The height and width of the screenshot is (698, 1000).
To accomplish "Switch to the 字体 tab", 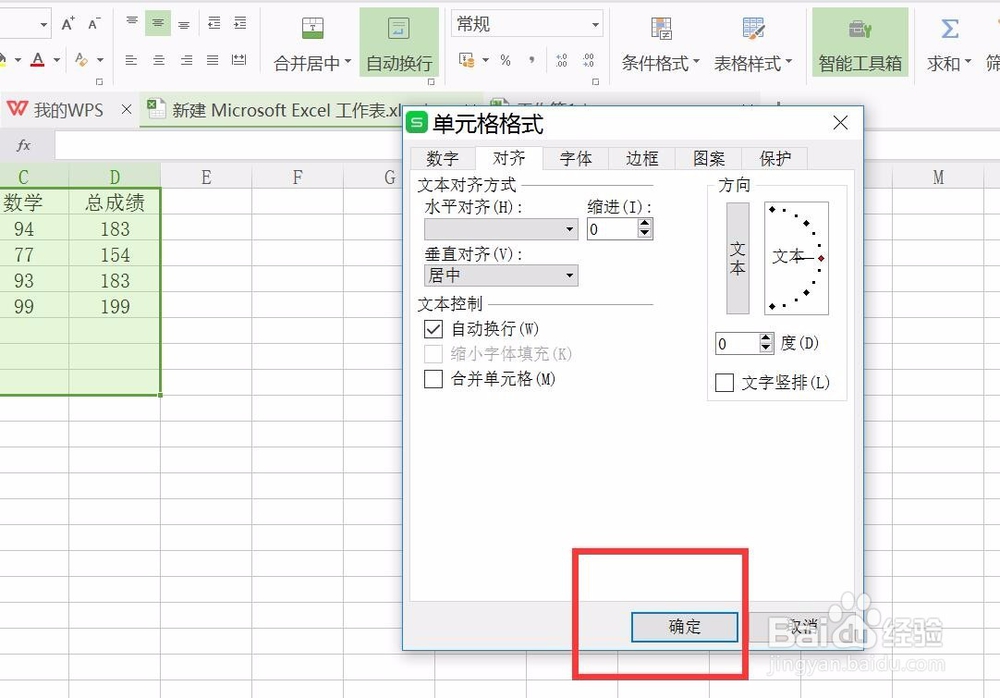I will pyautogui.click(x=576, y=157).
